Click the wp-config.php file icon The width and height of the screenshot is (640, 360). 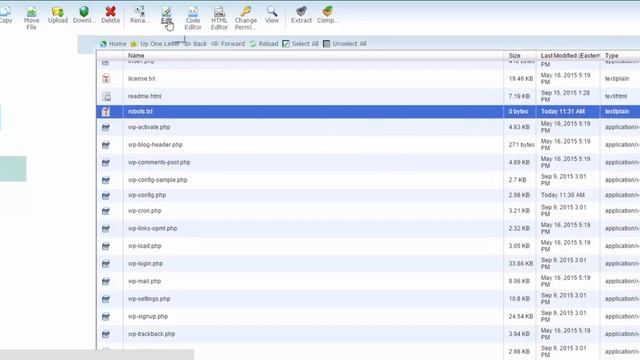pos(106,196)
